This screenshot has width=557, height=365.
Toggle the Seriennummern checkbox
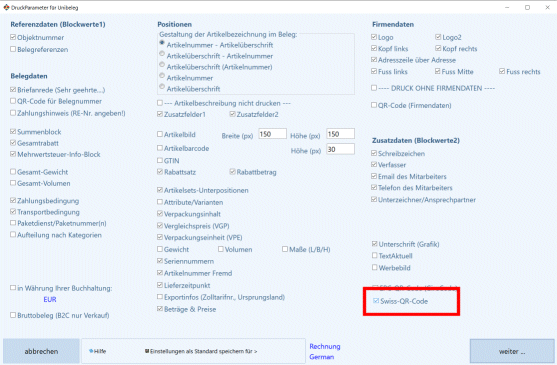pos(160,261)
